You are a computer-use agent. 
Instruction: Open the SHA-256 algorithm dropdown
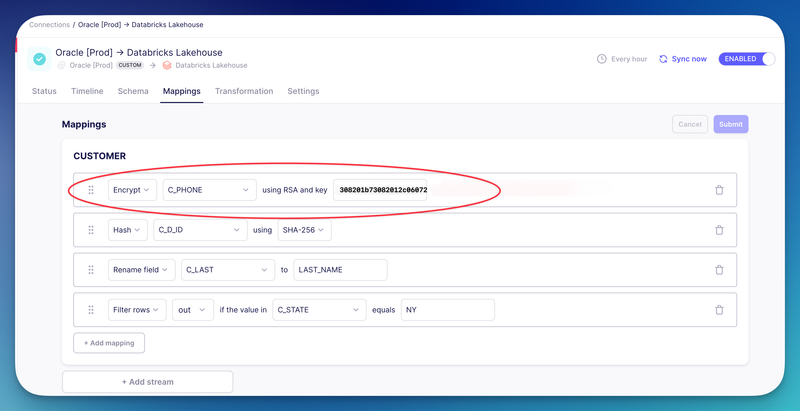[x=304, y=230]
